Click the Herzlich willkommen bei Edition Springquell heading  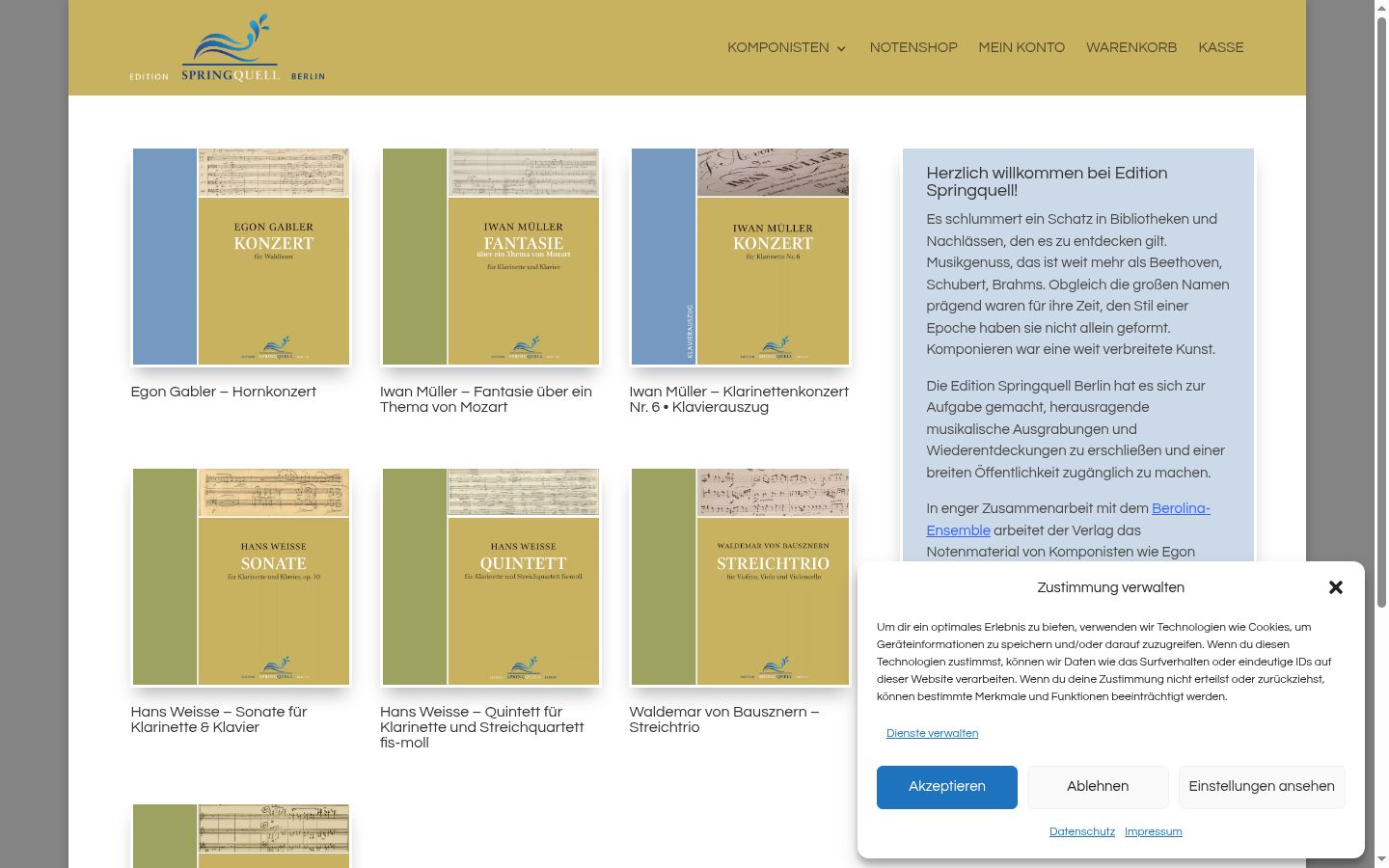[1047, 181]
